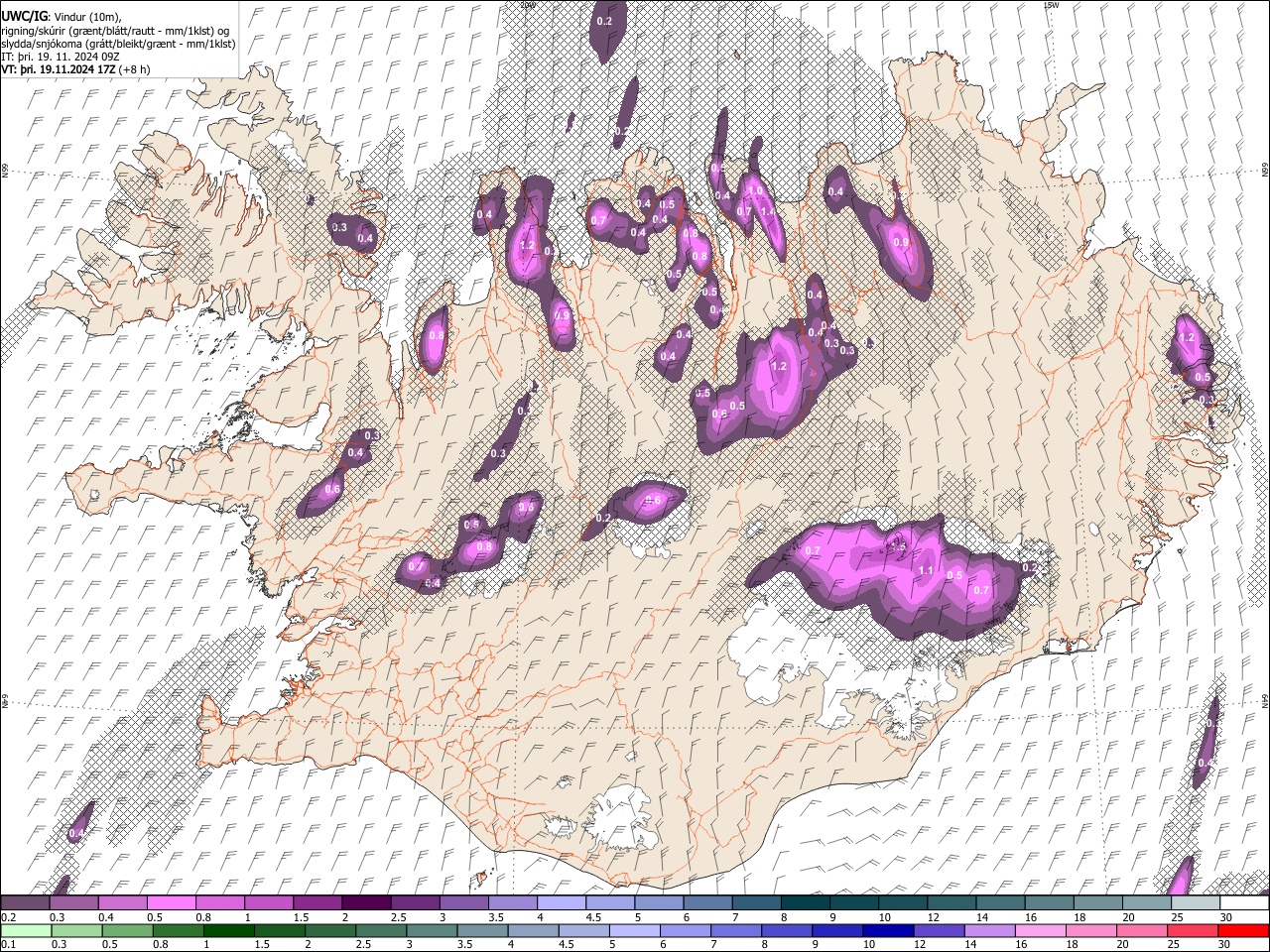Pick the navy blue 10 rain-scale swatch
The height and width of the screenshot is (952, 1270).
click(x=887, y=930)
